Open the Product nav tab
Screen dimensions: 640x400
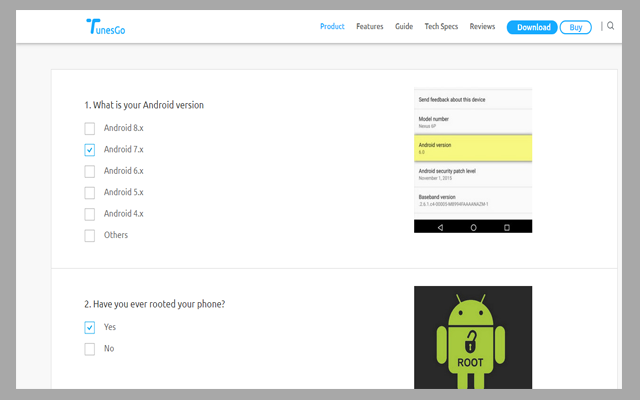[x=332, y=27]
